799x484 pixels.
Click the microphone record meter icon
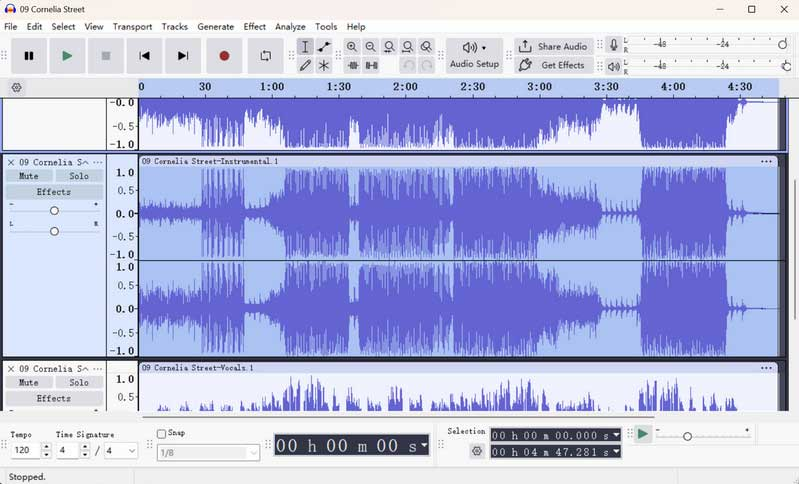pyautogui.click(x=614, y=46)
